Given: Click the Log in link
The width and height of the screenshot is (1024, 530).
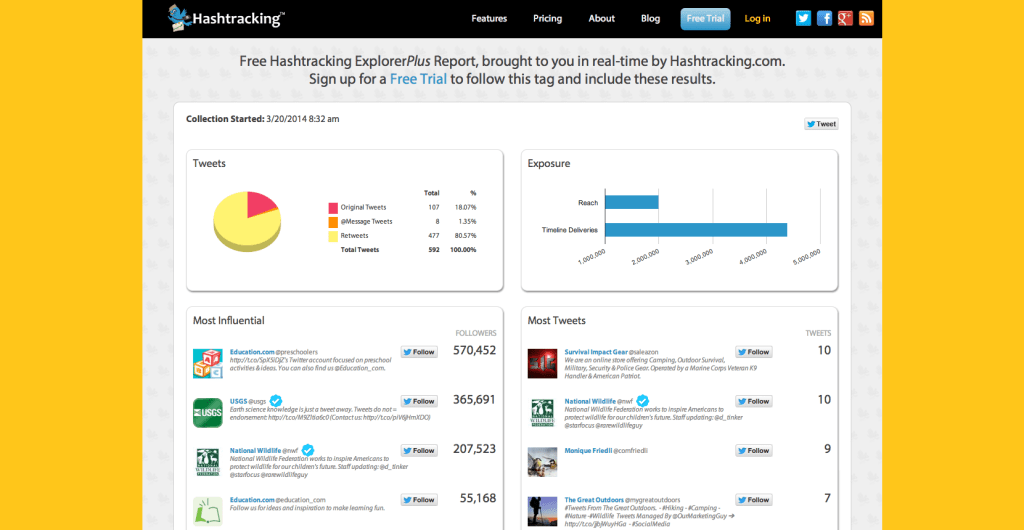Looking at the screenshot, I should 758,19.
